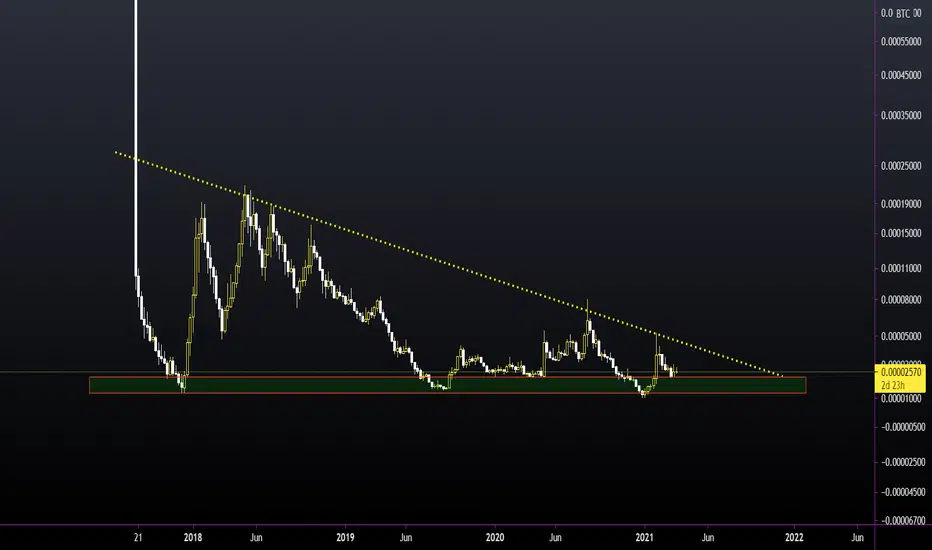Click the 2019 label on time axis
Screen dimensions: 932x550
[x=345, y=538]
